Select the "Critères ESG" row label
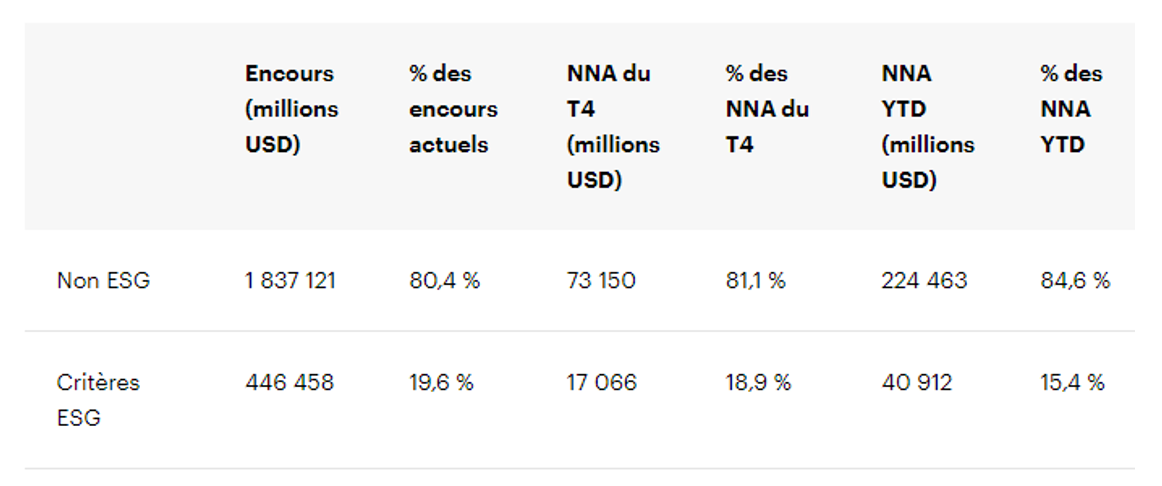1162x486 pixels. (x=98, y=400)
